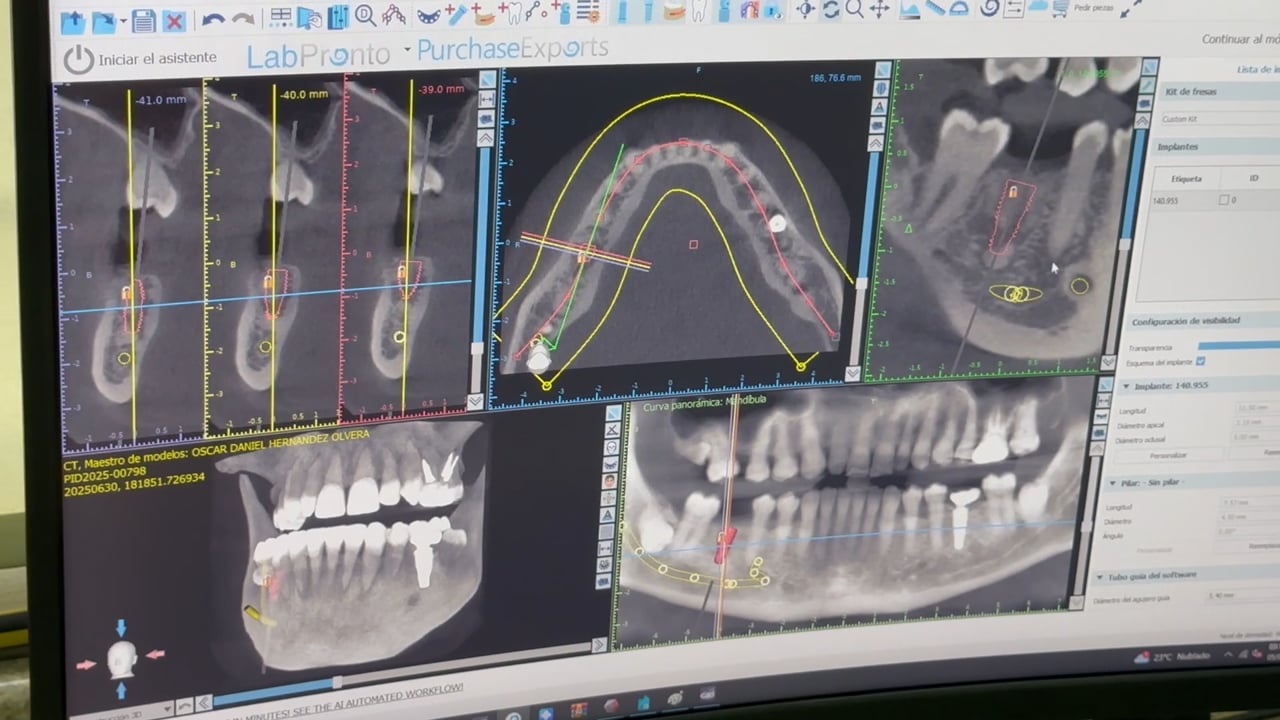Select the rotate view tool
1280x720 pixels.
[830, 10]
